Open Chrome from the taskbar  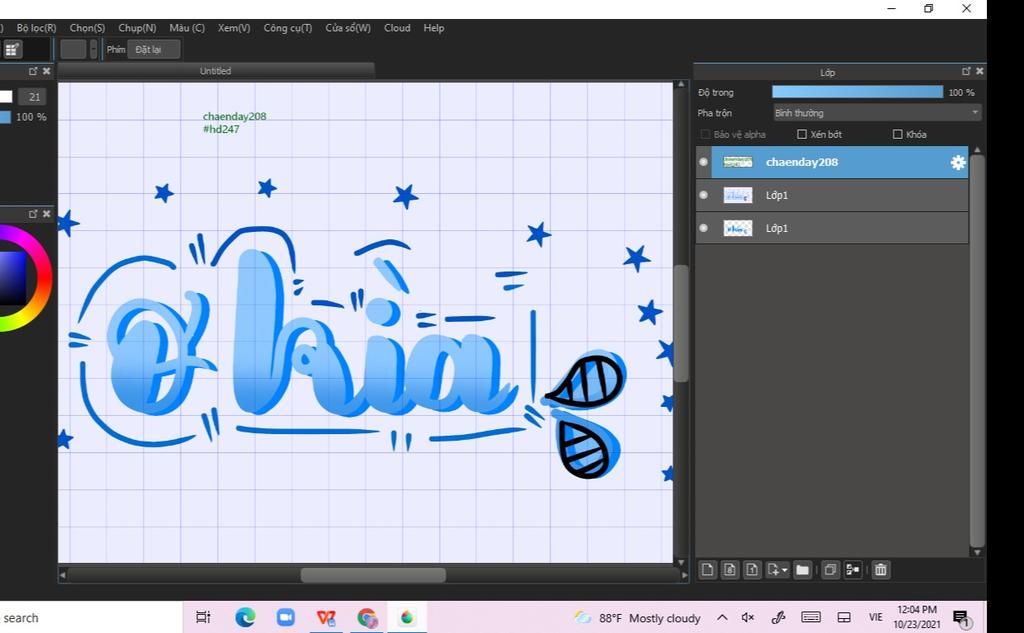(x=367, y=617)
